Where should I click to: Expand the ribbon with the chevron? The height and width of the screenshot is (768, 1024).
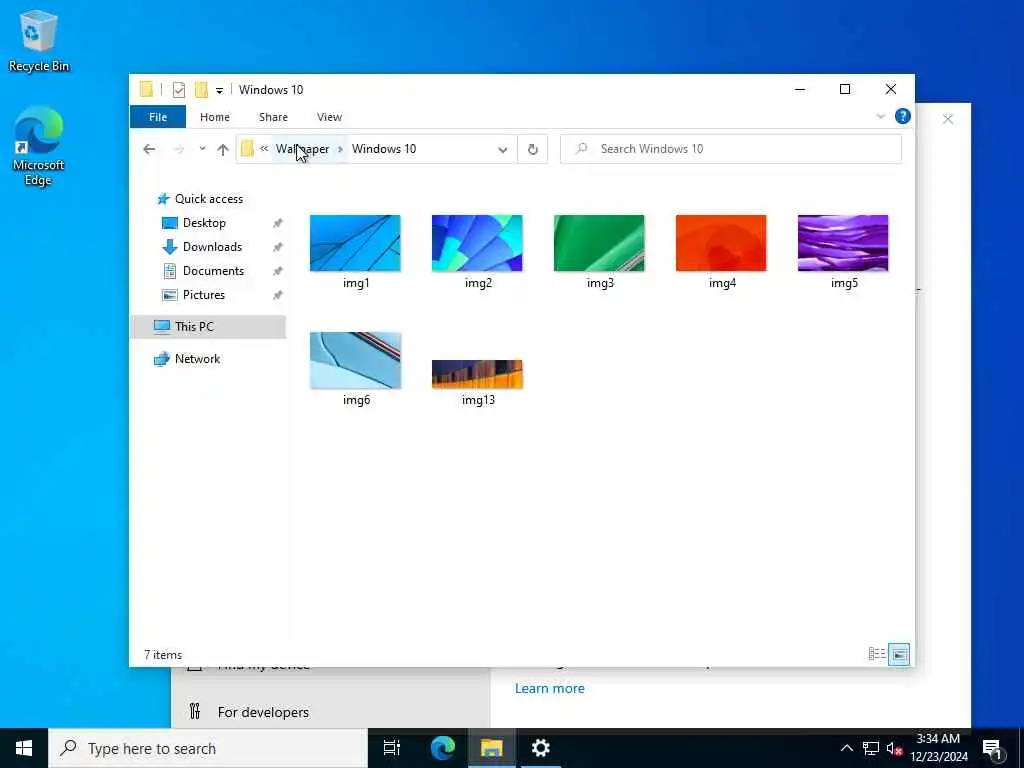point(880,116)
